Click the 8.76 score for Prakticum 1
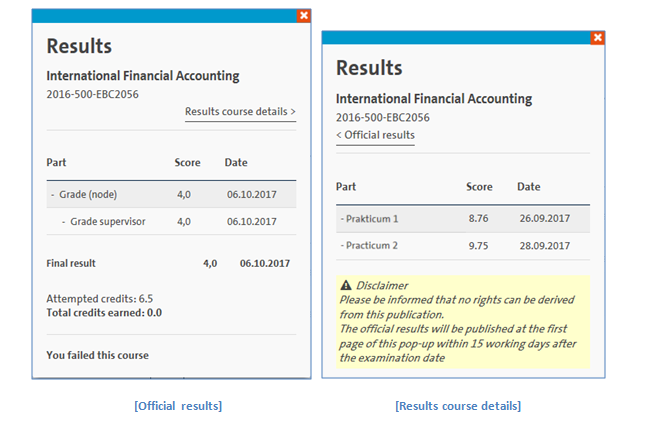 tap(478, 218)
